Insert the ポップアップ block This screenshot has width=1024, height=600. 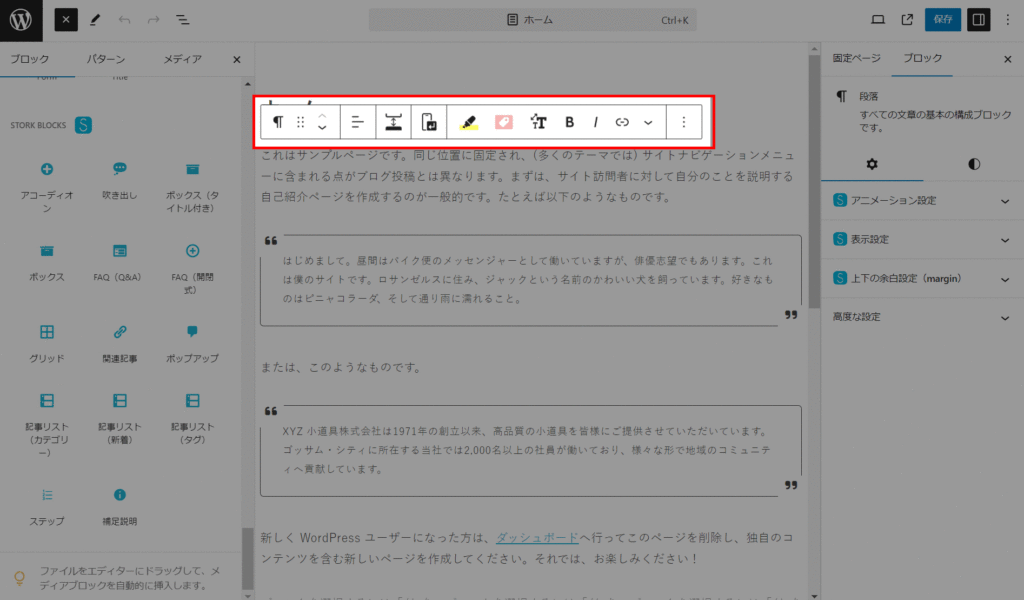[x=192, y=343]
